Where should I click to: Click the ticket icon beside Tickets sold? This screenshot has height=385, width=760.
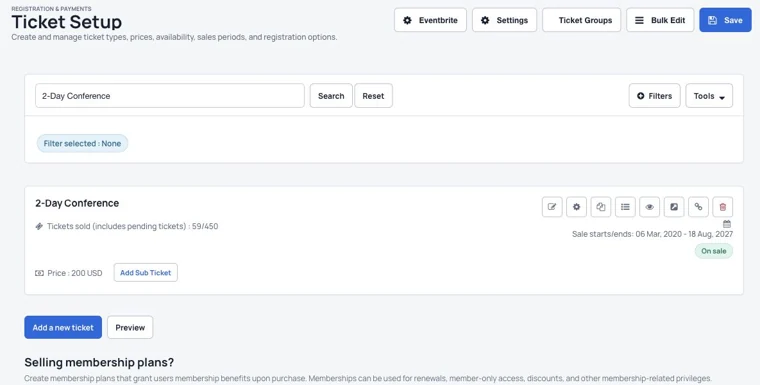39,226
